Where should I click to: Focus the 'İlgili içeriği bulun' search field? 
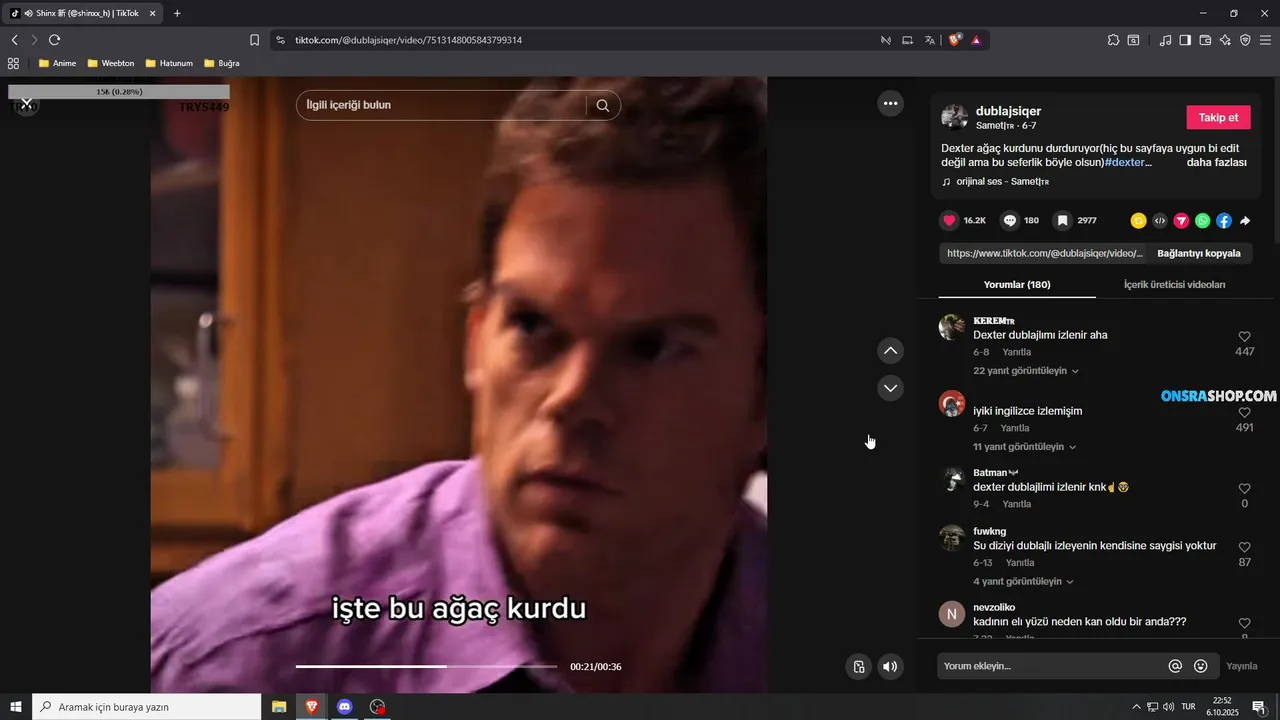tap(441, 105)
